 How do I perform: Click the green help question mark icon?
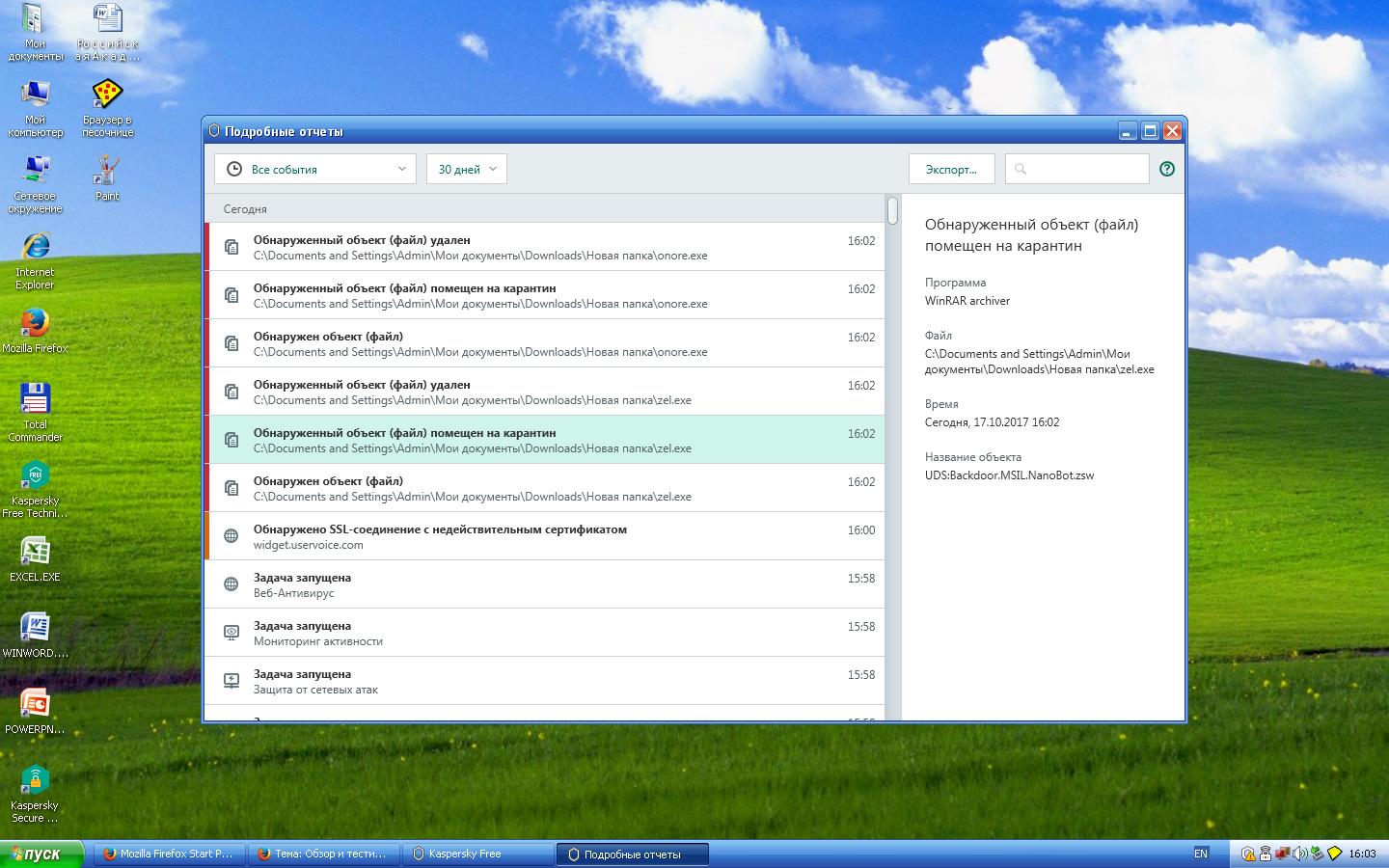tap(1167, 169)
